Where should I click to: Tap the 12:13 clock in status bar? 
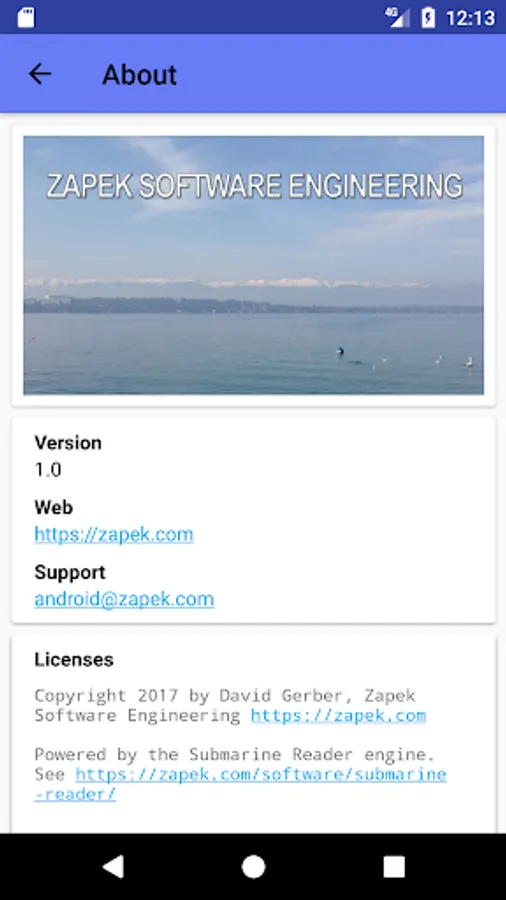(470, 18)
